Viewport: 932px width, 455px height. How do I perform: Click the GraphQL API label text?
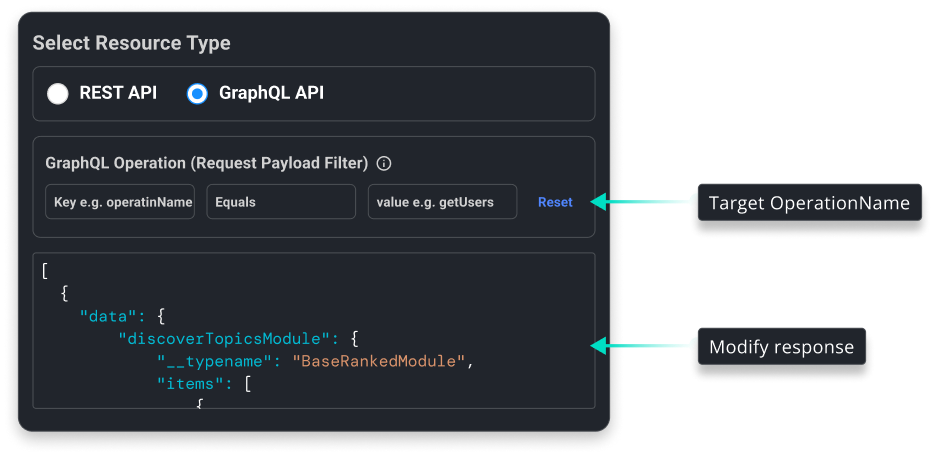pos(272,93)
